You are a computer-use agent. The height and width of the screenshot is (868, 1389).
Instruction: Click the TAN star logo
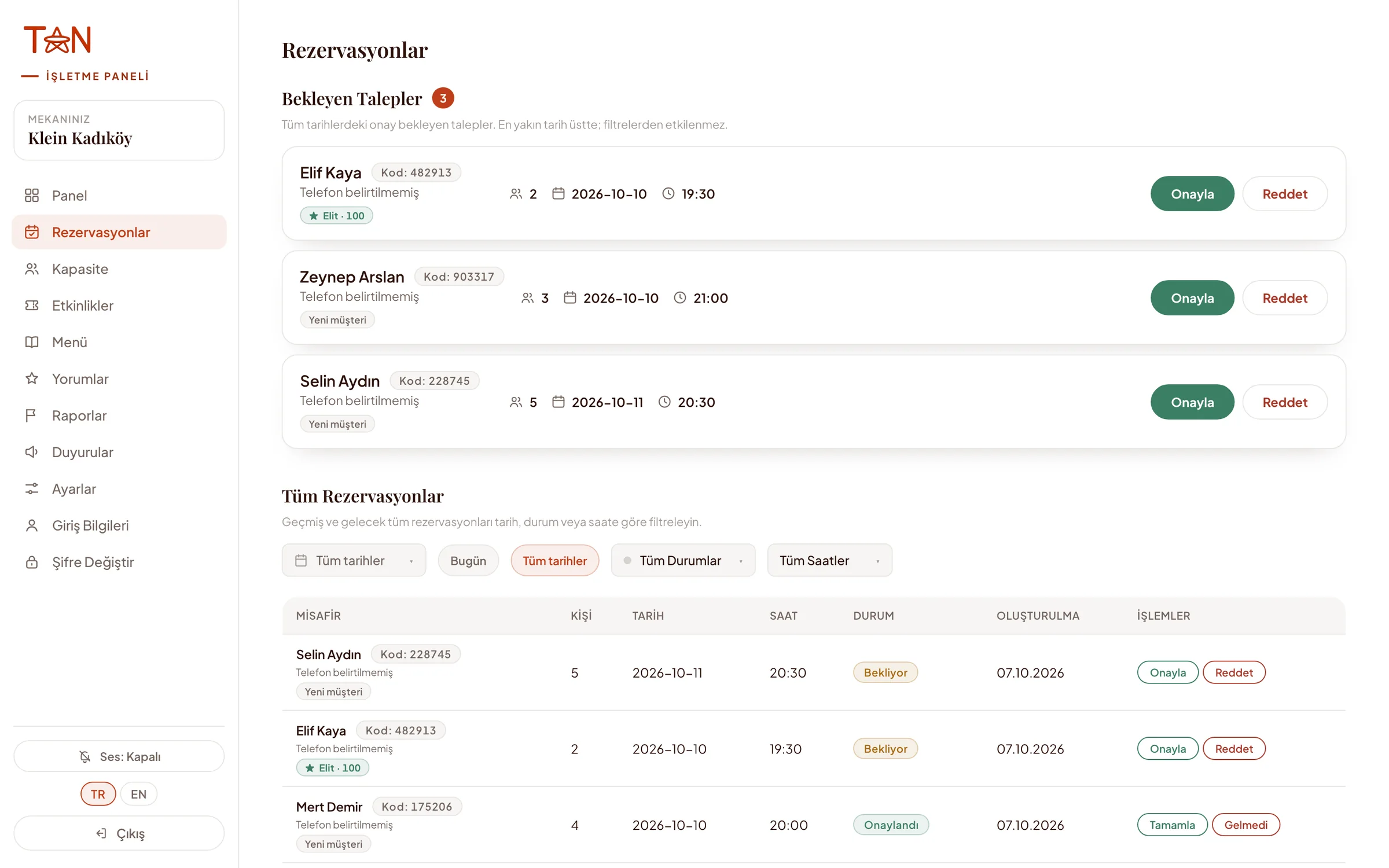57,39
